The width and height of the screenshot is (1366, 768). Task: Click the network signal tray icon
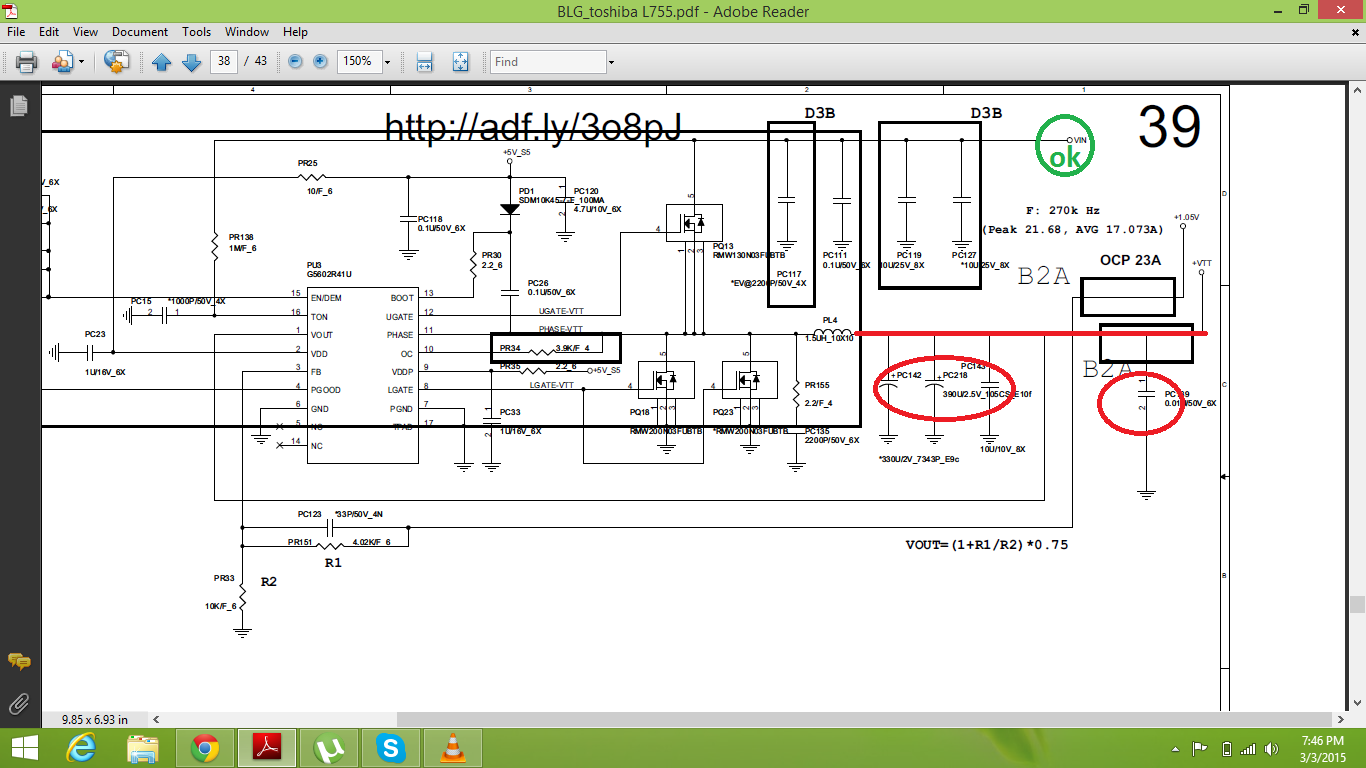click(x=1248, y=748)
